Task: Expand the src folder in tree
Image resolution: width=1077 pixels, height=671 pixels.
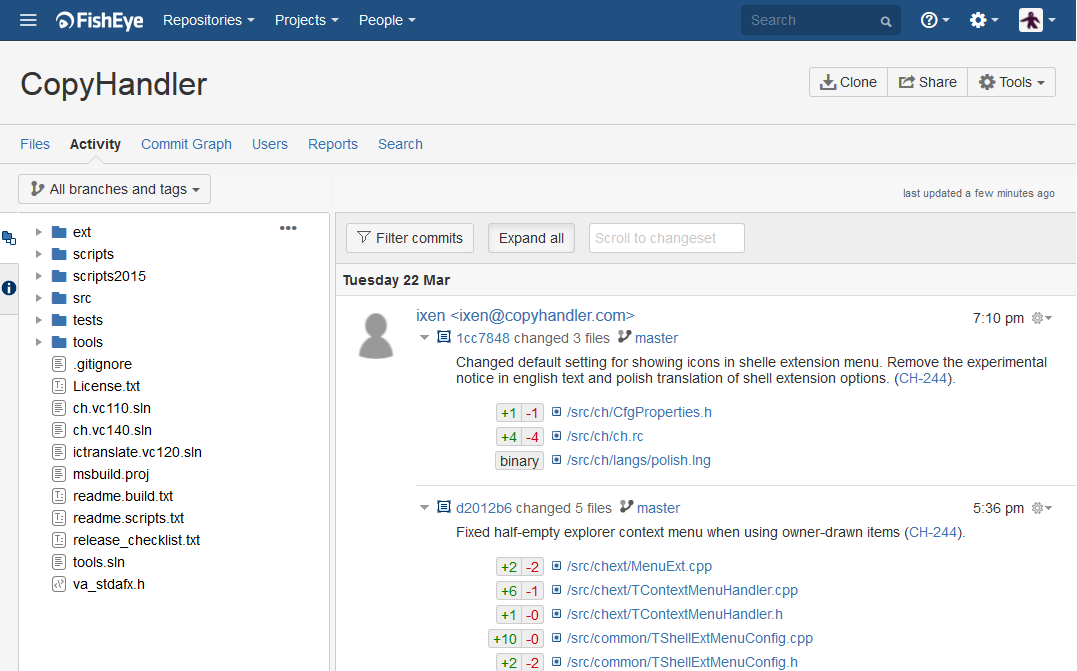Action: (x=39, y=298)
